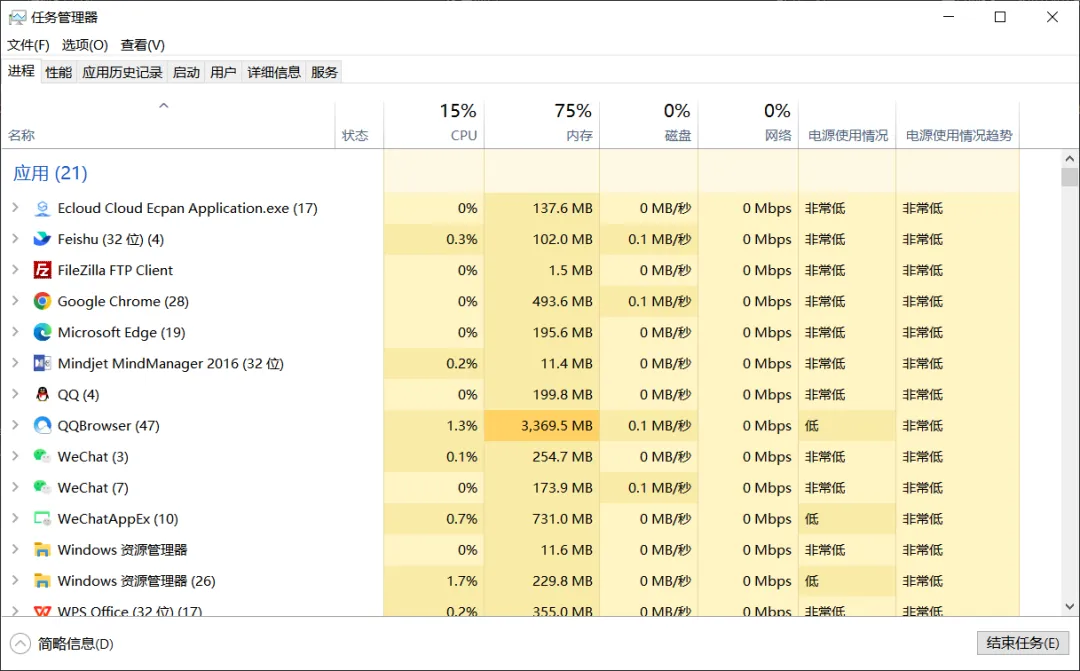Expand Windows 资源管理器 (26) group
1080x671 pixels.
[x=15, y=580]
